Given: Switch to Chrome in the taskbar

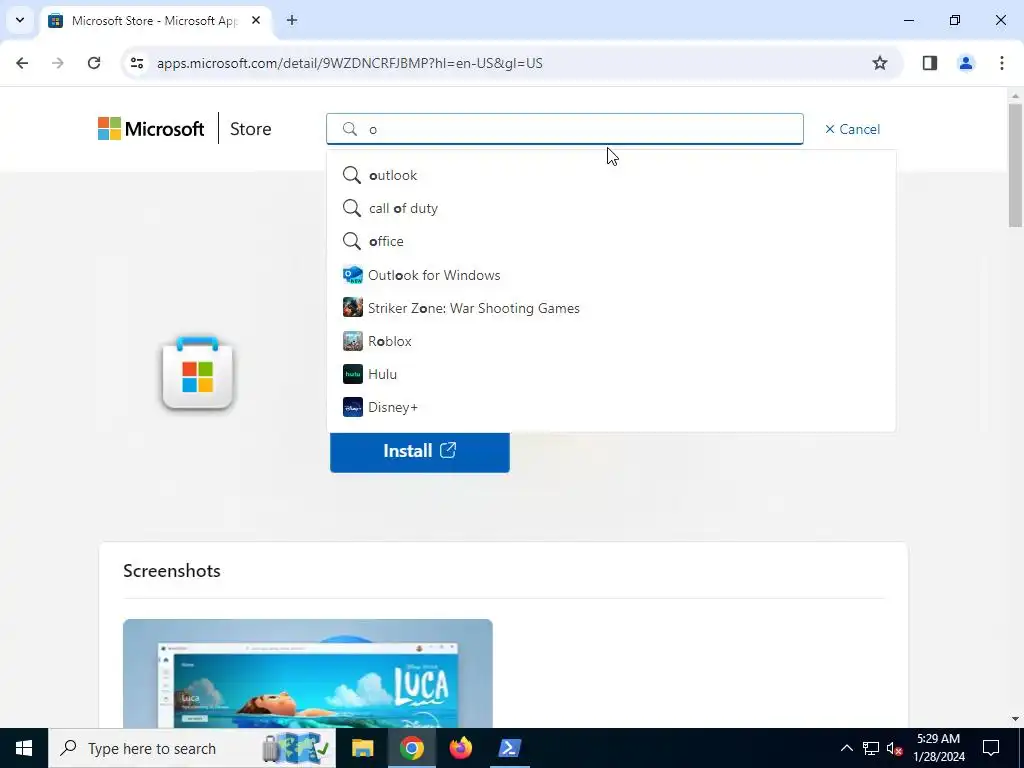Looking at the screenshot, I should 411,748.
